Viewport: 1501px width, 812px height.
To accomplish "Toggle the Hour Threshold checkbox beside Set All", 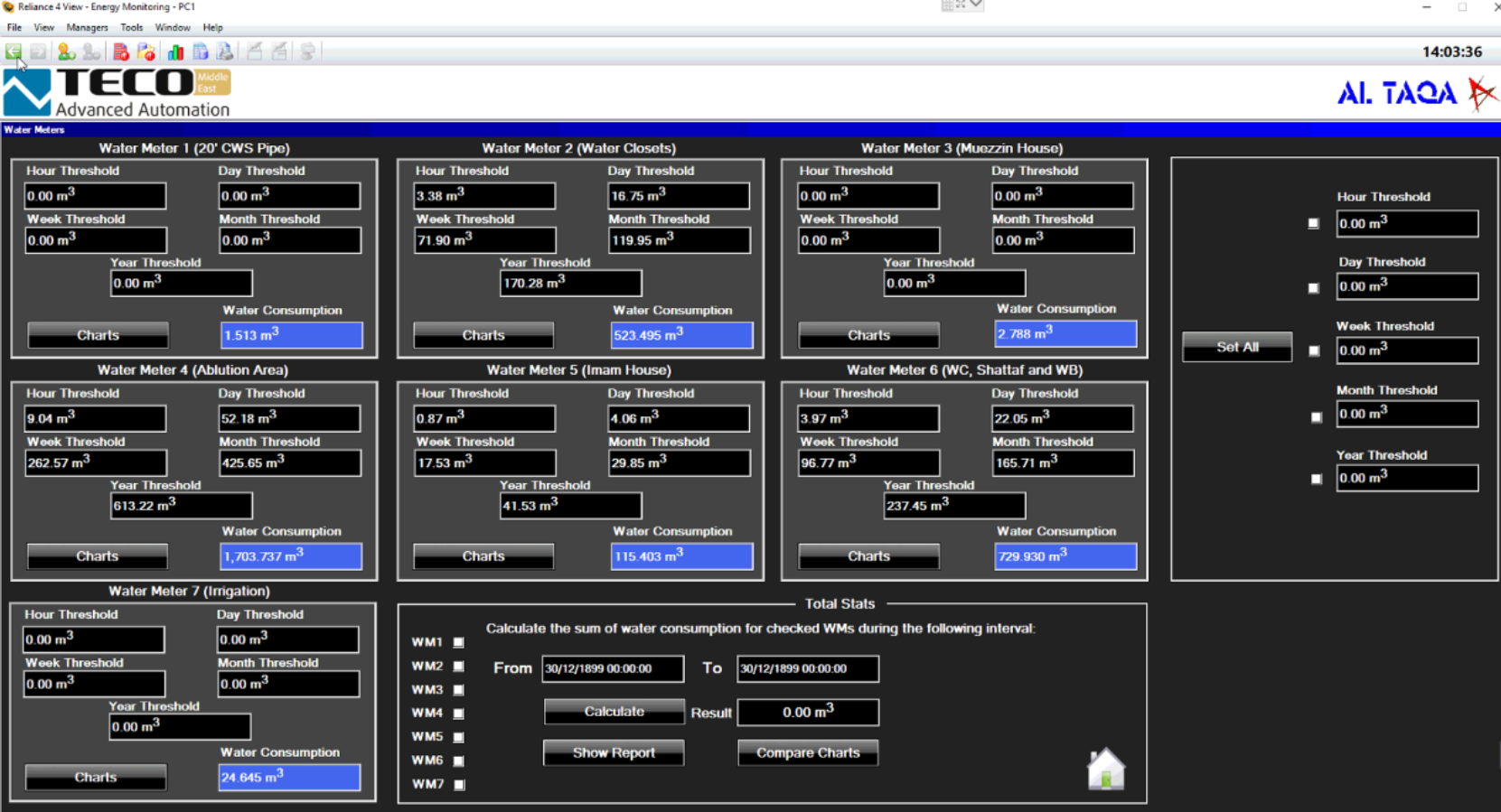I will (x=1314, y=223).
